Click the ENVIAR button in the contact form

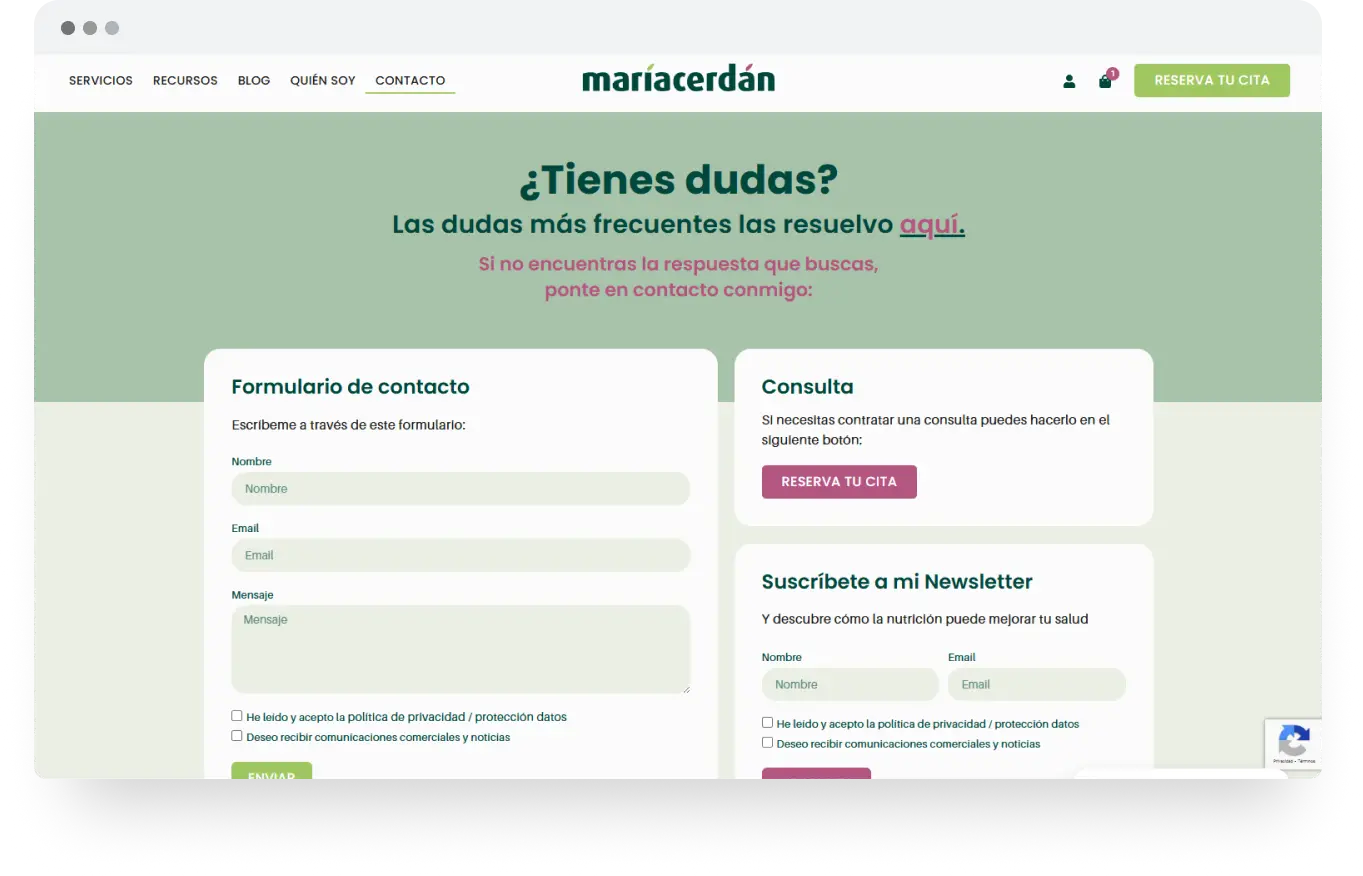(x=272, y=771)
